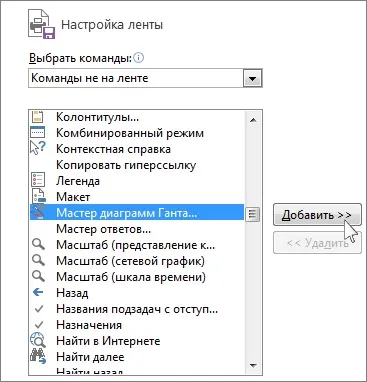Select Комбинированный режим in the list

tap(137, 133)
